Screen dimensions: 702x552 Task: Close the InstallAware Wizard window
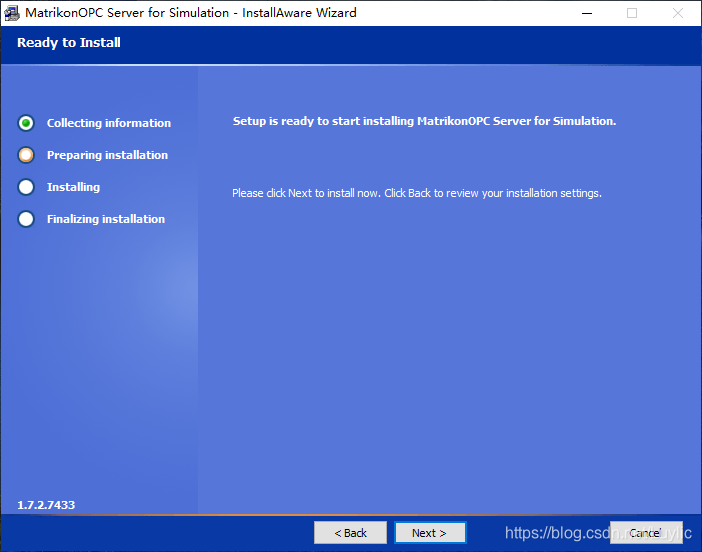[x=678, y=13]
